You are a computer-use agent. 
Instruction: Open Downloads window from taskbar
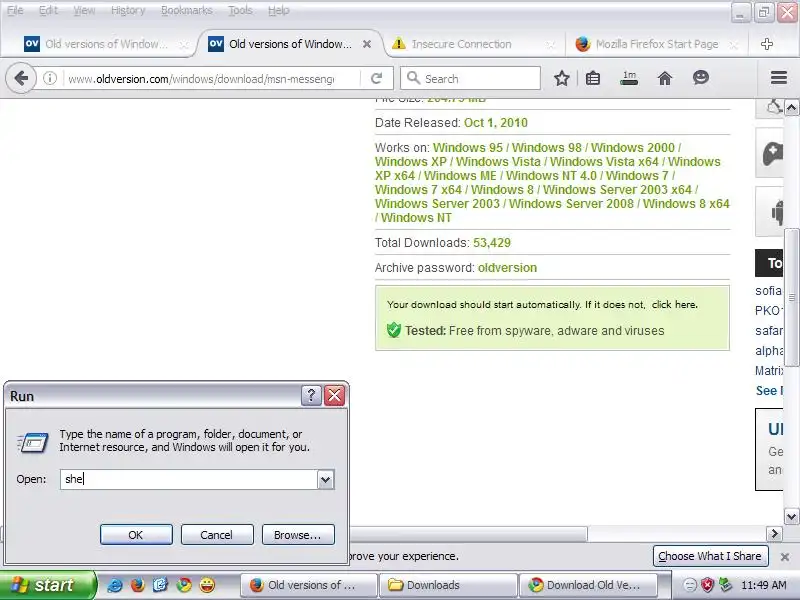pos(448,585)
